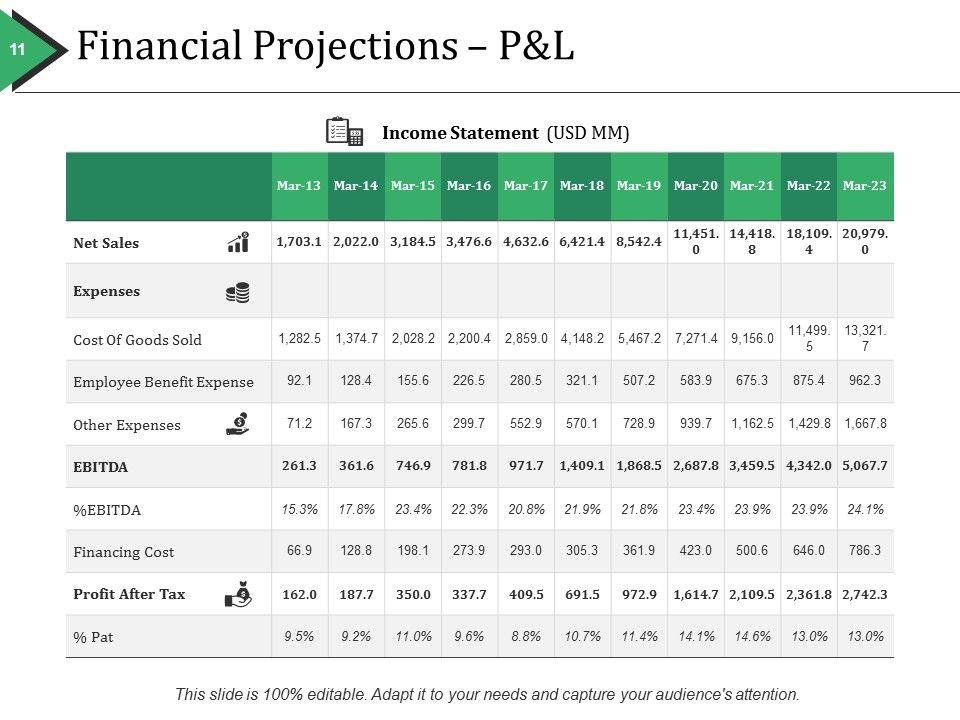Click the Other Expenses hand-with-coin icon
Image resolution: width=960 pixels, height=720 pixels.
(238, 424)
